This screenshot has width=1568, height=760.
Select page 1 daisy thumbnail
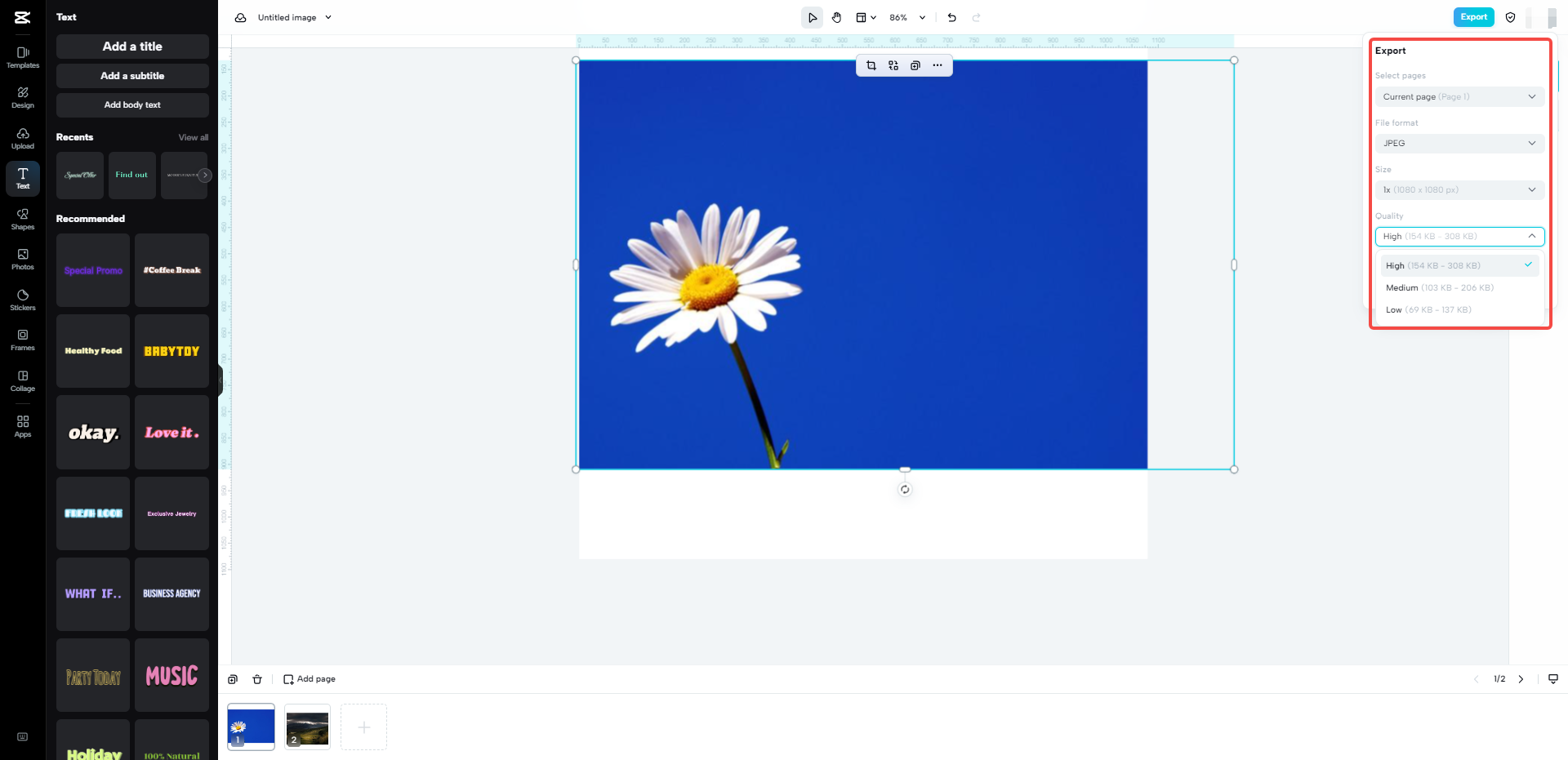251,727
